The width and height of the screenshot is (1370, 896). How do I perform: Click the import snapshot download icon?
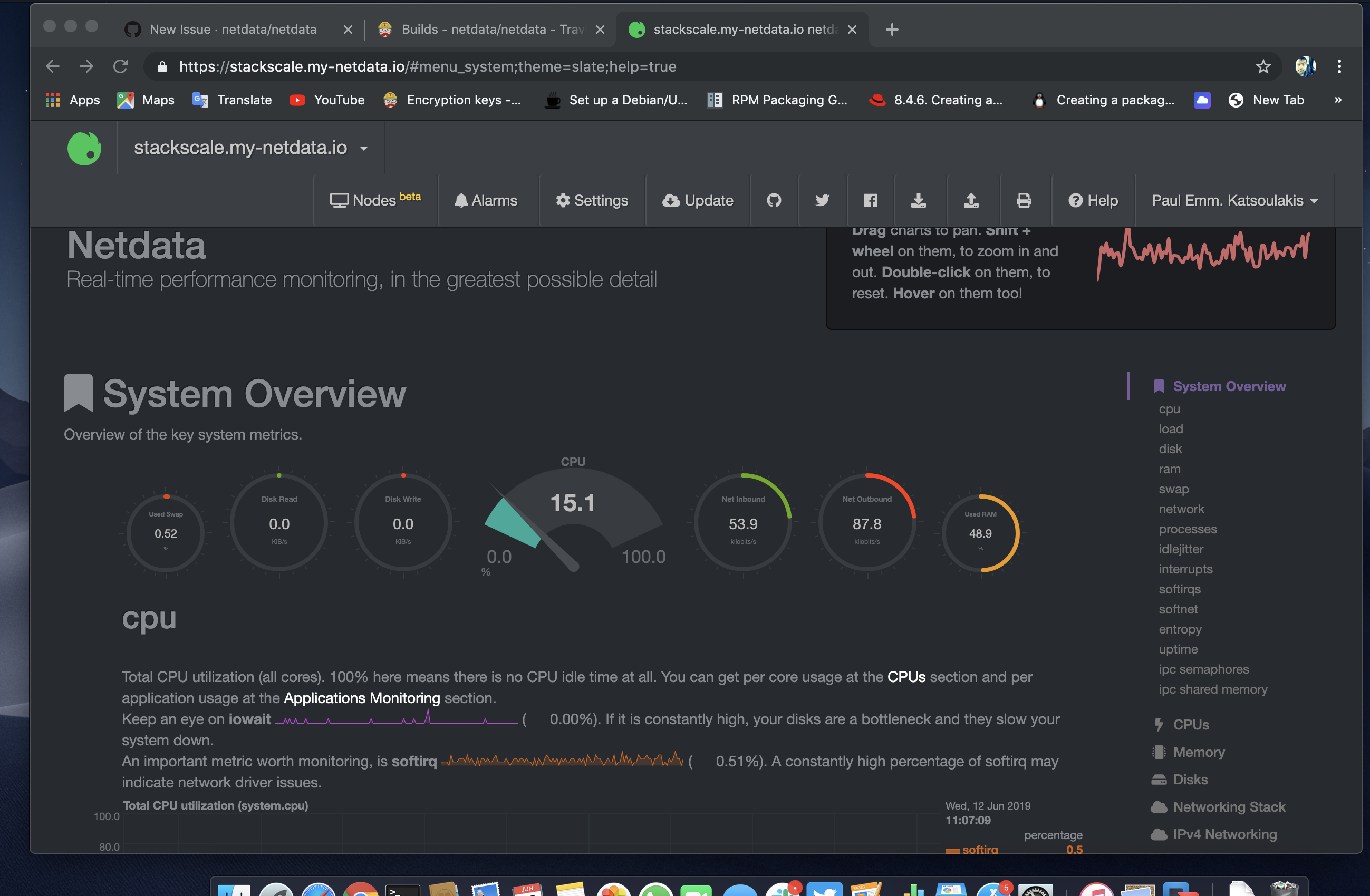point(919,200)
